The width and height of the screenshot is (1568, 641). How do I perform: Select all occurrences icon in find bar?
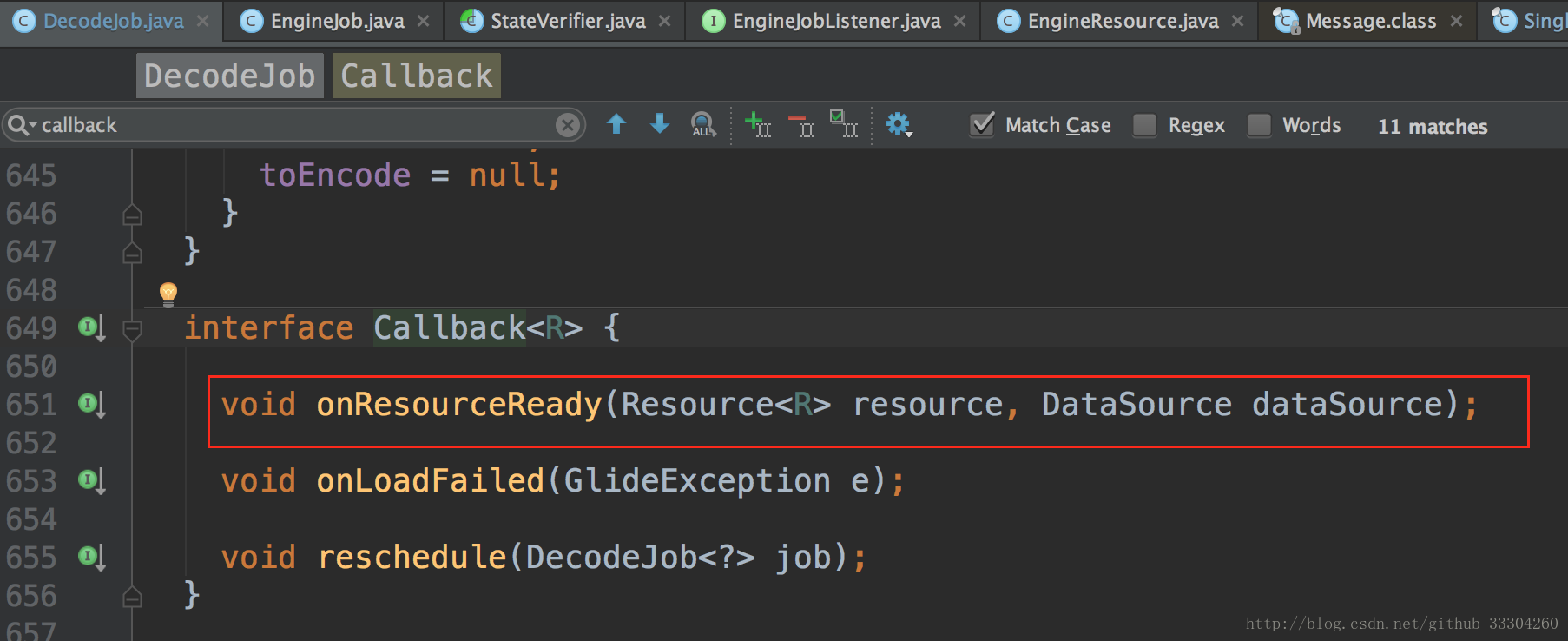tap(843, 124)
